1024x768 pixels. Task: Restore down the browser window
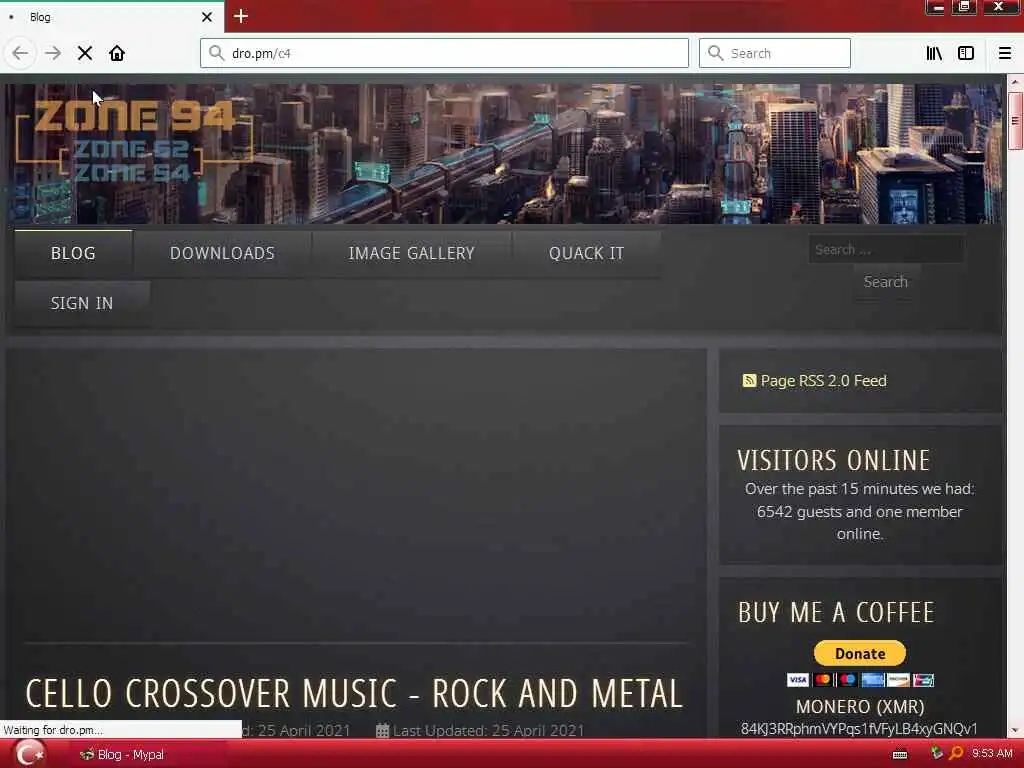965,7
